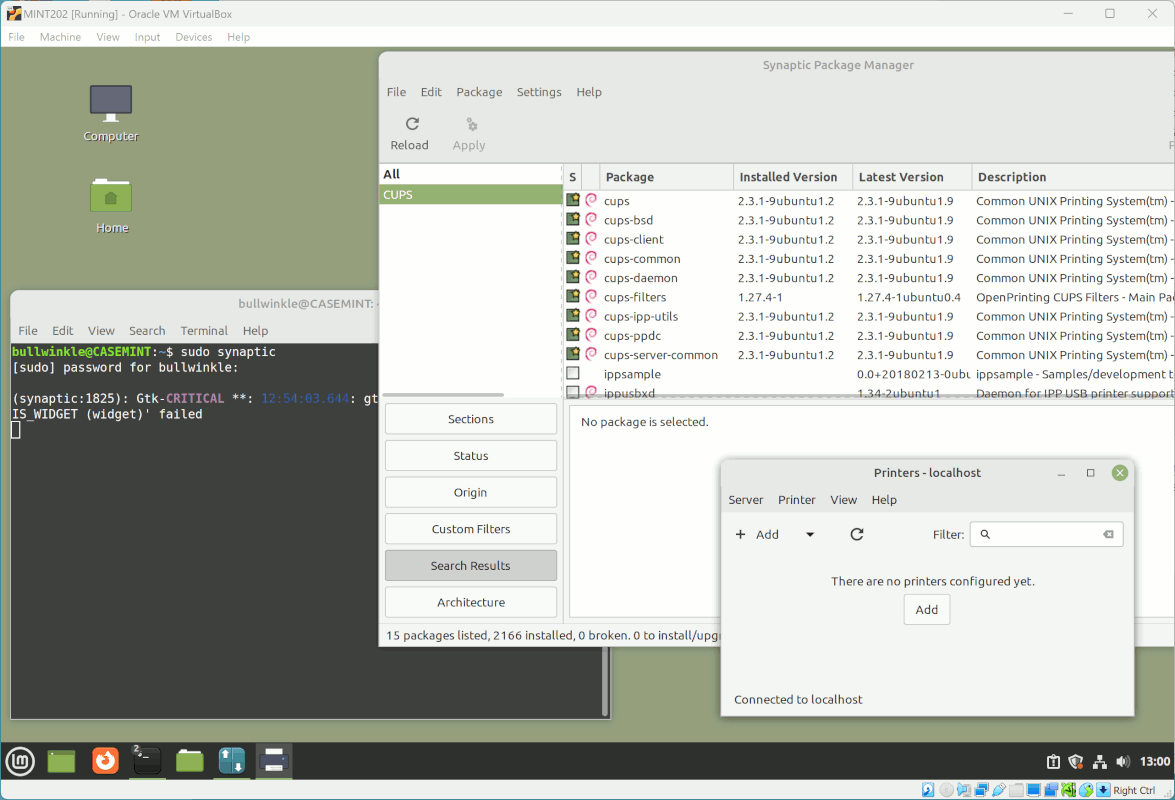Image resolution: width=1175 pixels, height=800 pixels.
Task: Sort by the Latest Version column header
Action: 912,177
